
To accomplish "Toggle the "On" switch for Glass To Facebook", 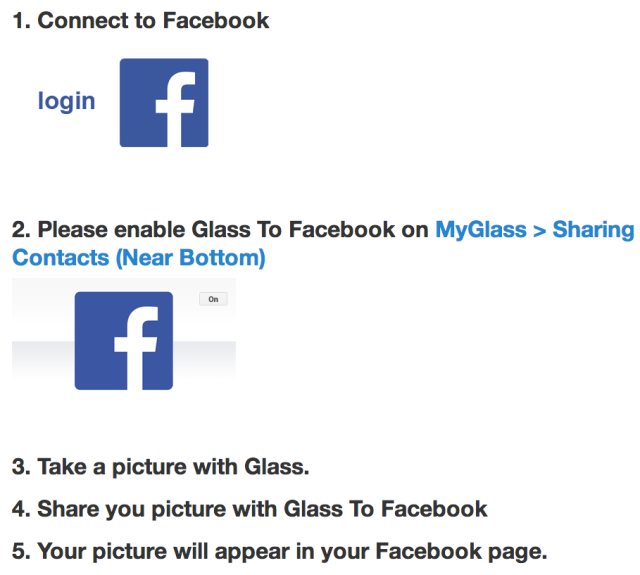I will (x=213, y=299).
